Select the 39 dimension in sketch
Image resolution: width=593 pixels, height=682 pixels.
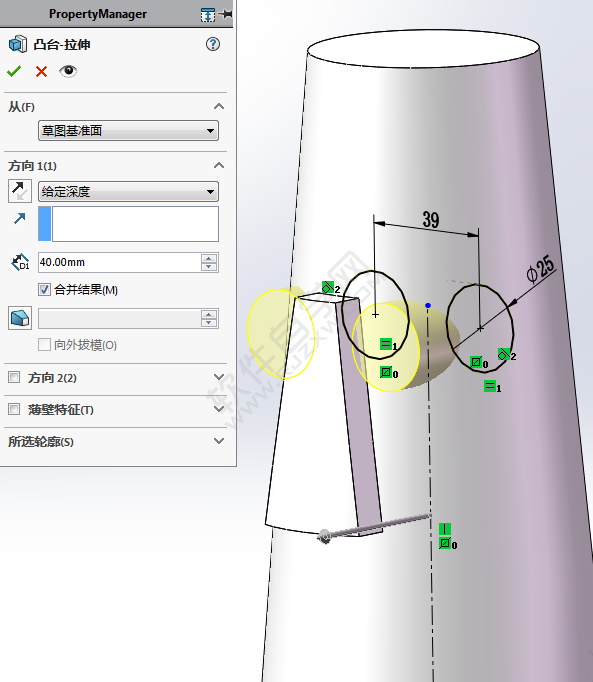(431, 220)
